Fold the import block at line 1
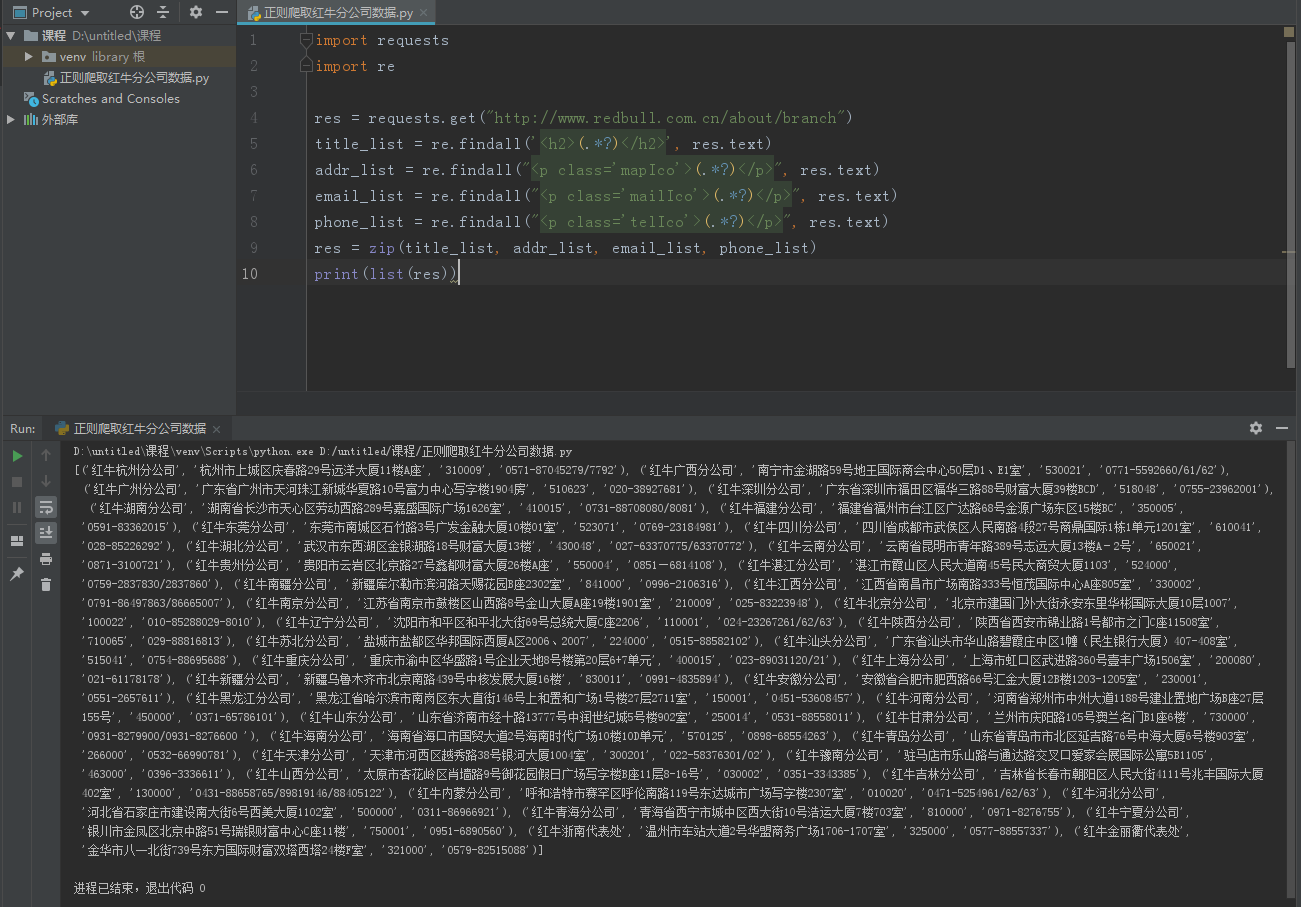 coord(307,40)
